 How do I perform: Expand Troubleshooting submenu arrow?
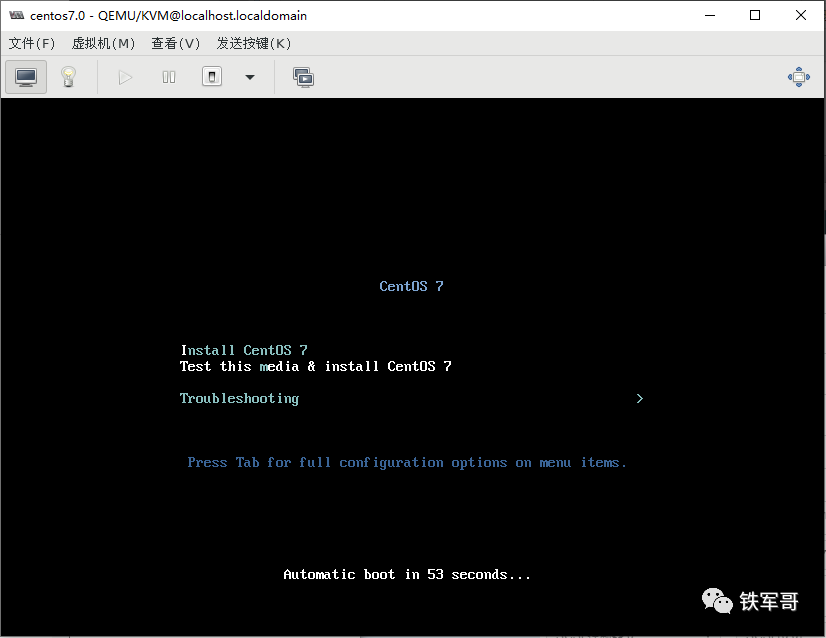click(640, 399)
